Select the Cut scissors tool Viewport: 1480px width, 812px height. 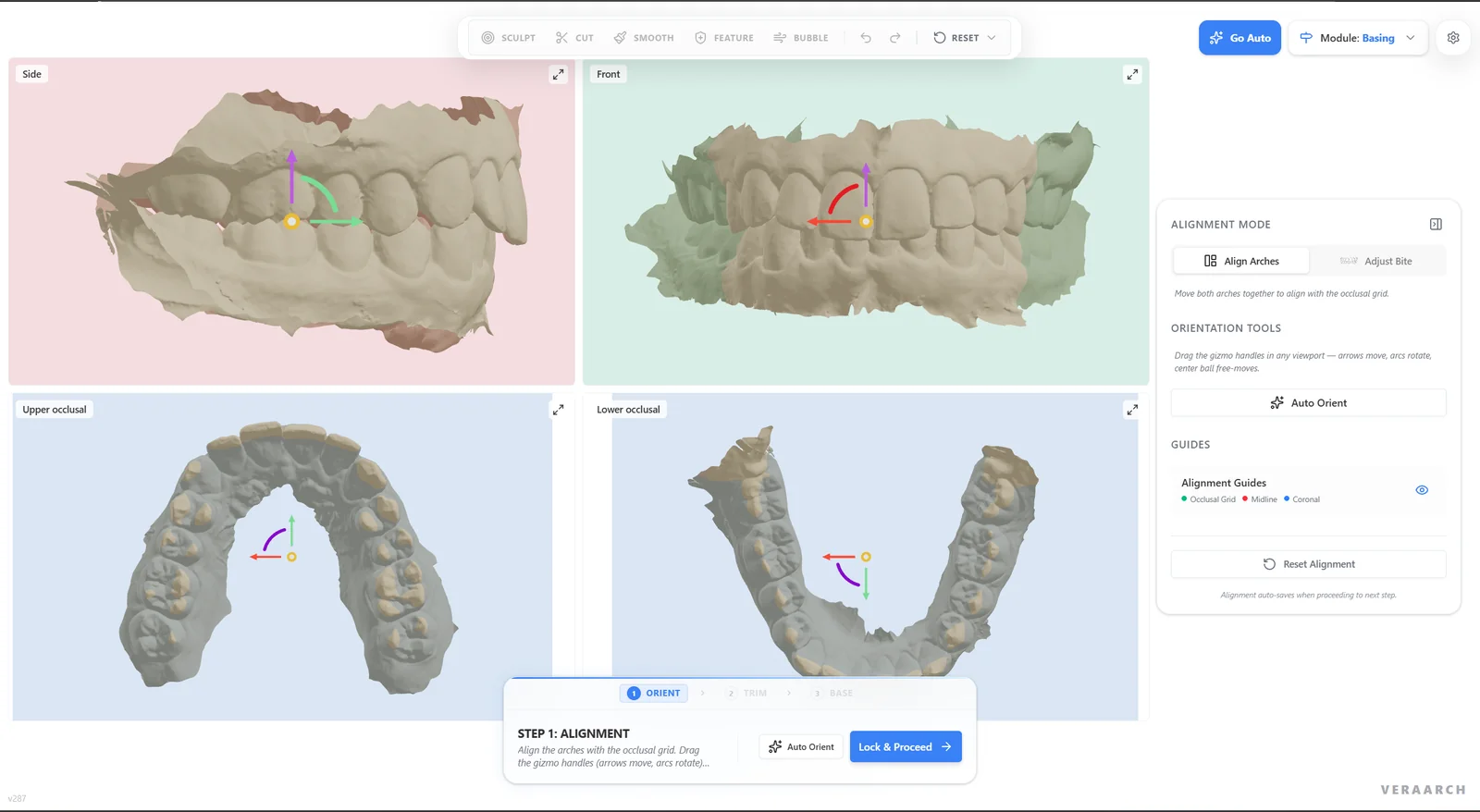(574, 38)
